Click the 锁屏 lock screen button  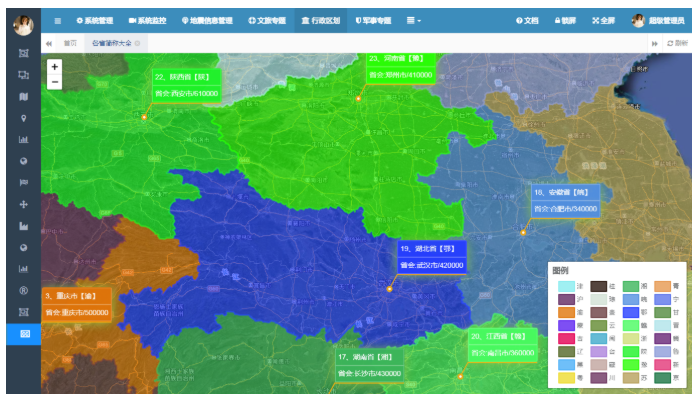(565, 21)
